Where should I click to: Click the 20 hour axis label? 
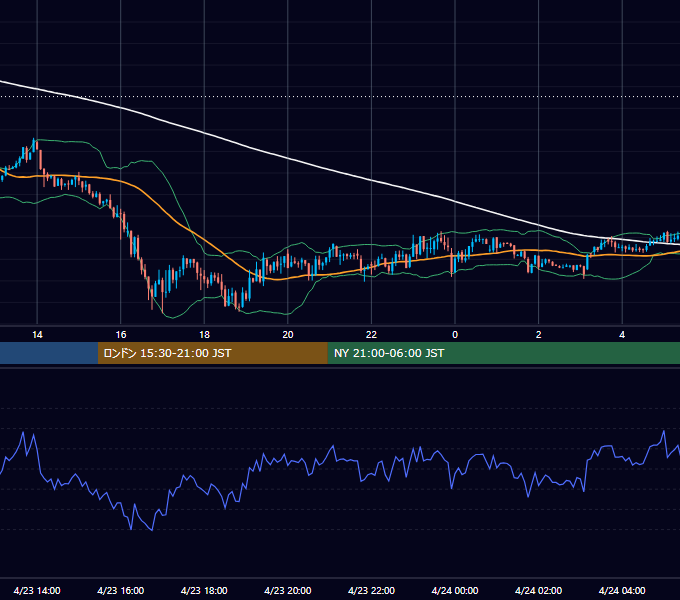[288, 335]
